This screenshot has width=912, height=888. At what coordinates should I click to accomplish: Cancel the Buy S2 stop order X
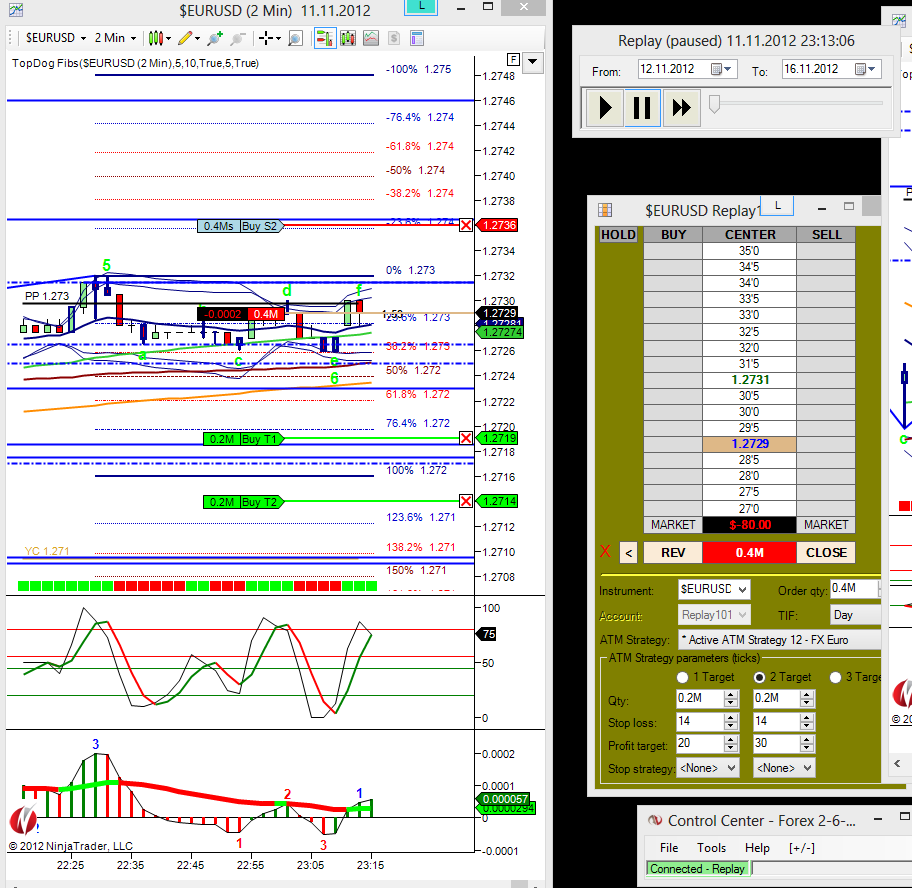466,225
